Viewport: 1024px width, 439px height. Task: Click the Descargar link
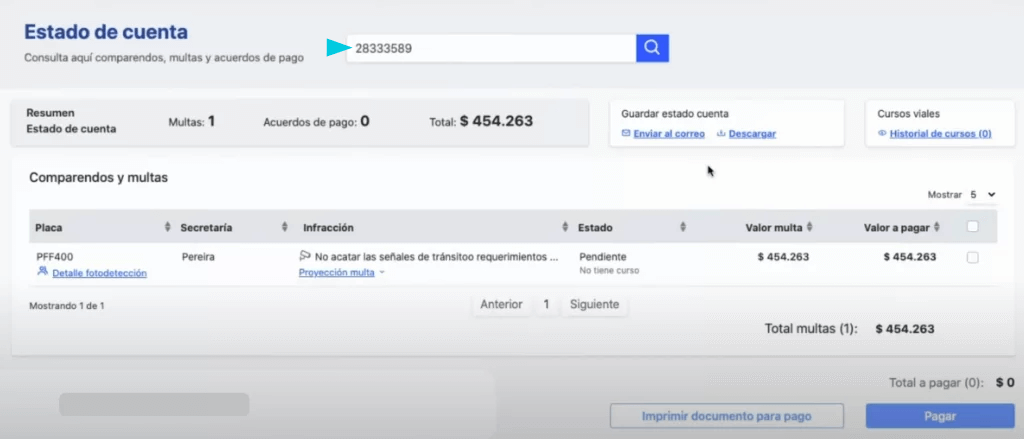pos(752,133)
